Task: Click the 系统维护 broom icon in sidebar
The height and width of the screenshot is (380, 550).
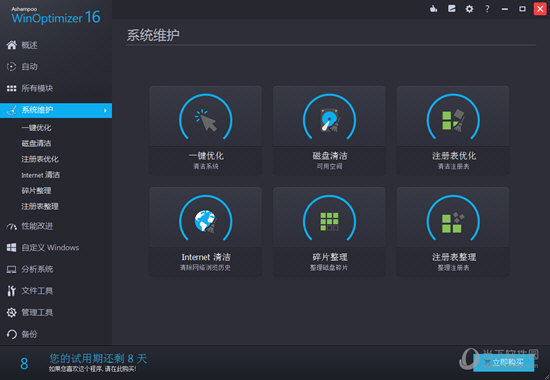Action: click(12, 110)
